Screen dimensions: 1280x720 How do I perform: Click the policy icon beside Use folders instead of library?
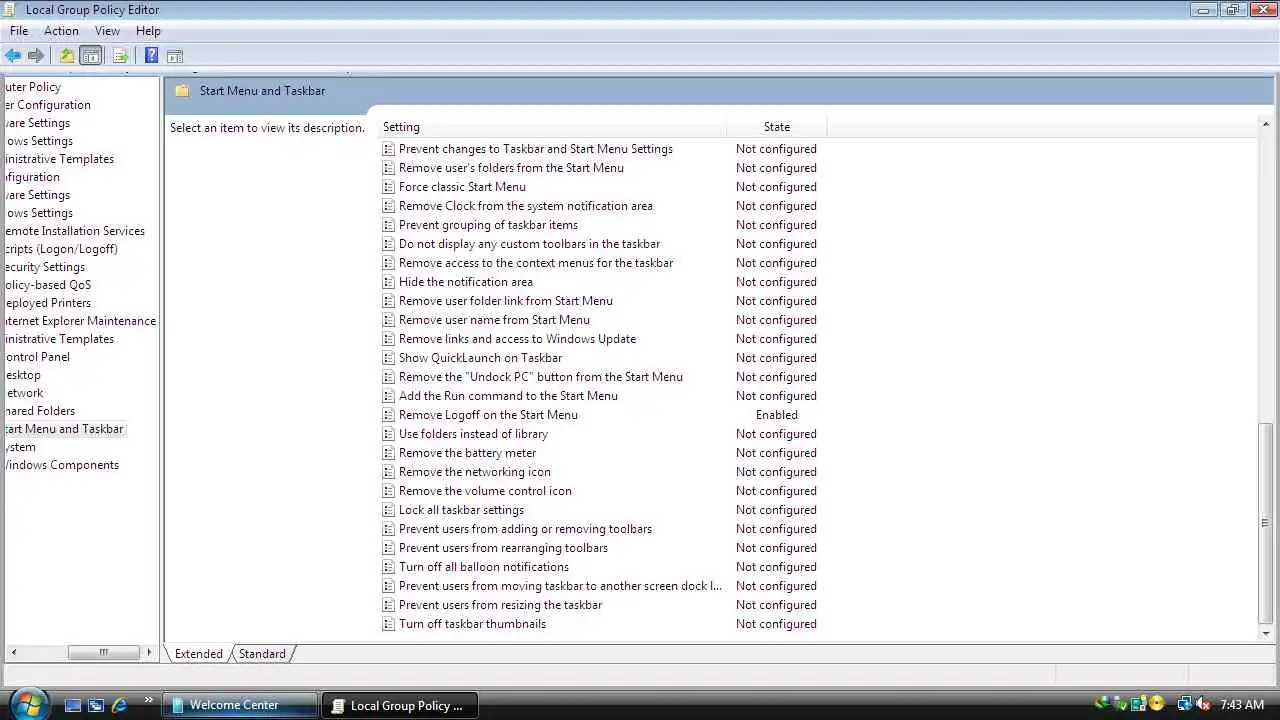click(389, 434)
